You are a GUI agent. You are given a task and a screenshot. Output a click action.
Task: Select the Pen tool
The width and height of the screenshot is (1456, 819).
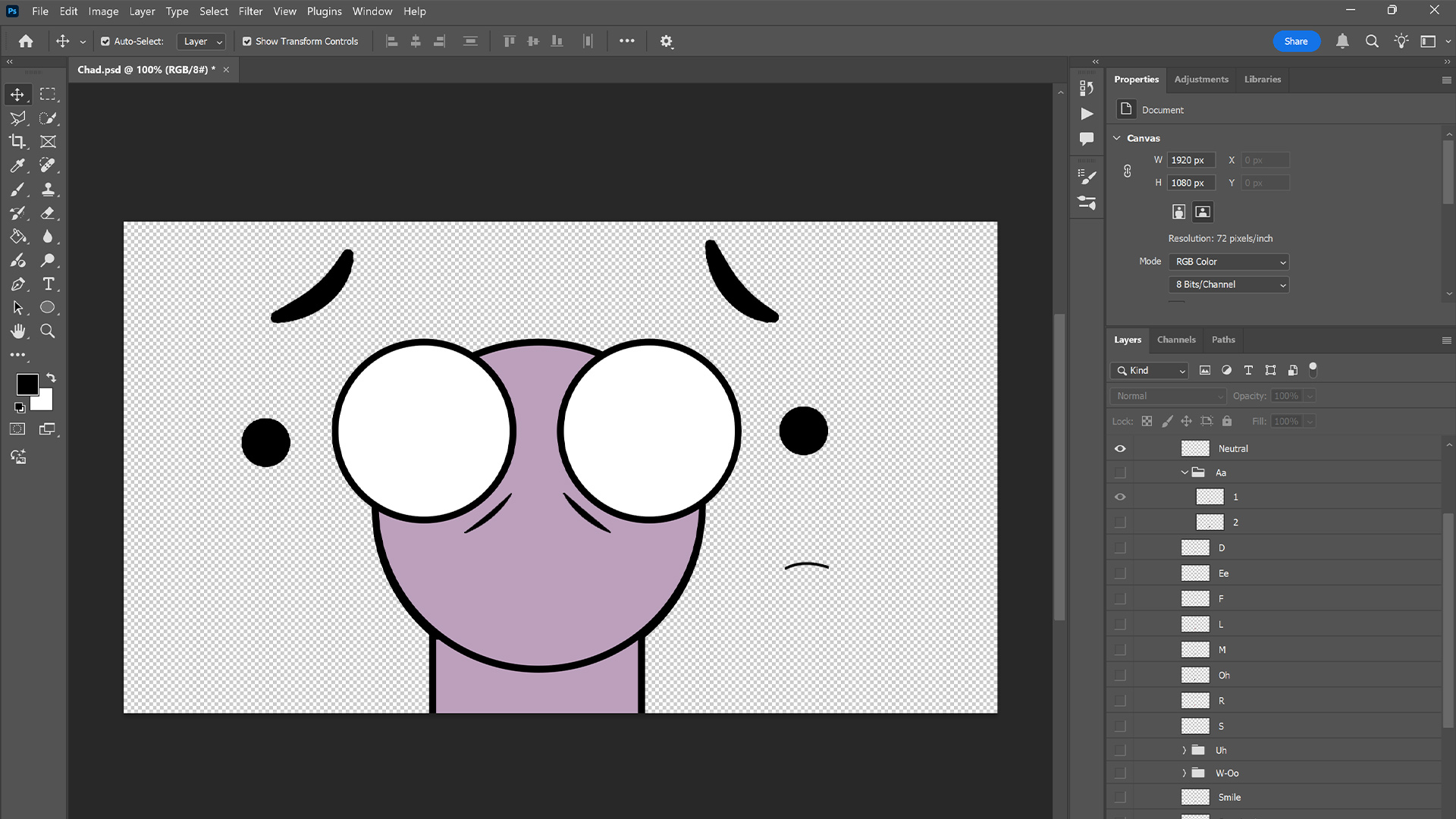pos(17,284)
